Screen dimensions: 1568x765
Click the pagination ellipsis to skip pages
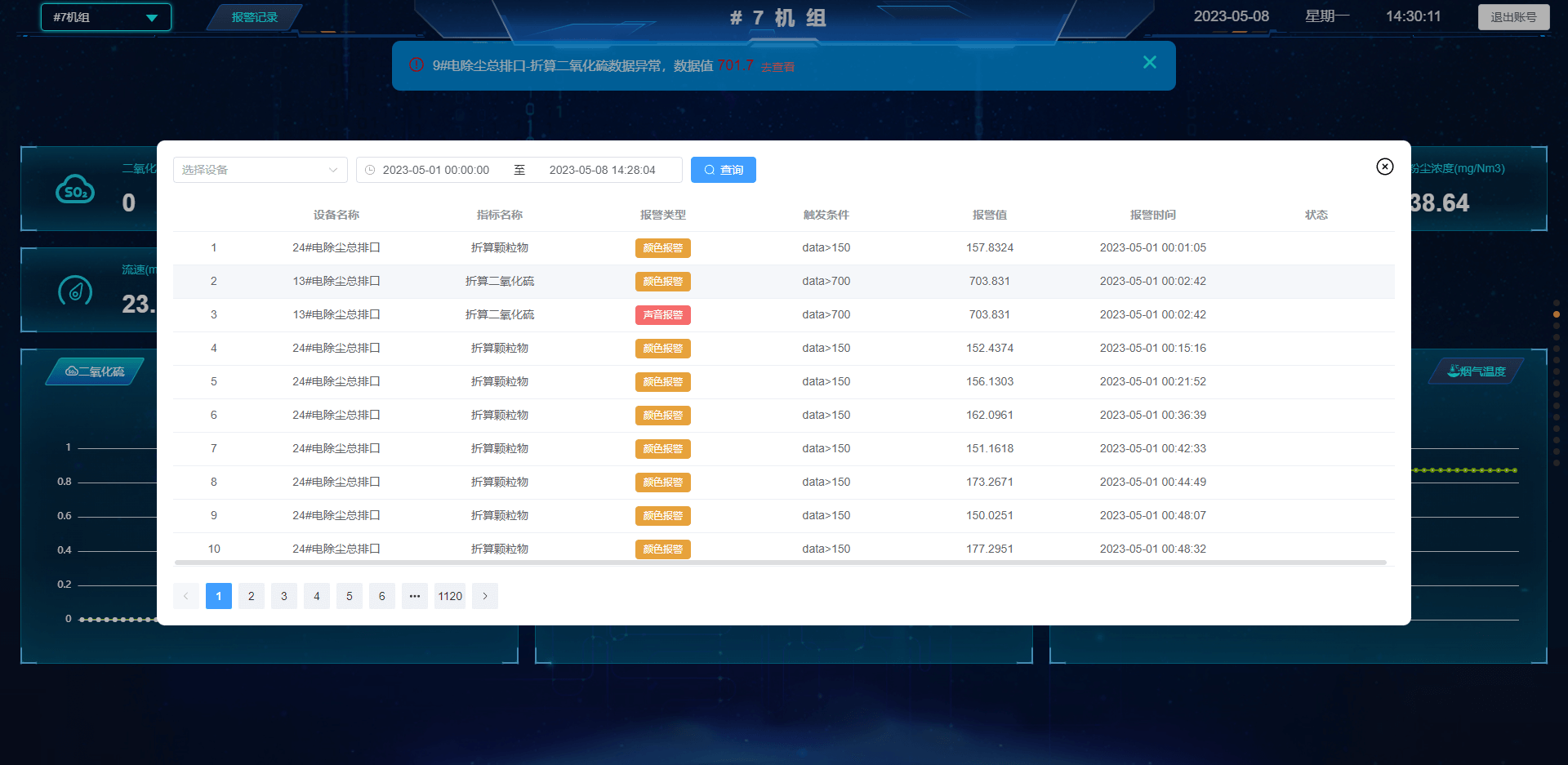coord(415,596)
